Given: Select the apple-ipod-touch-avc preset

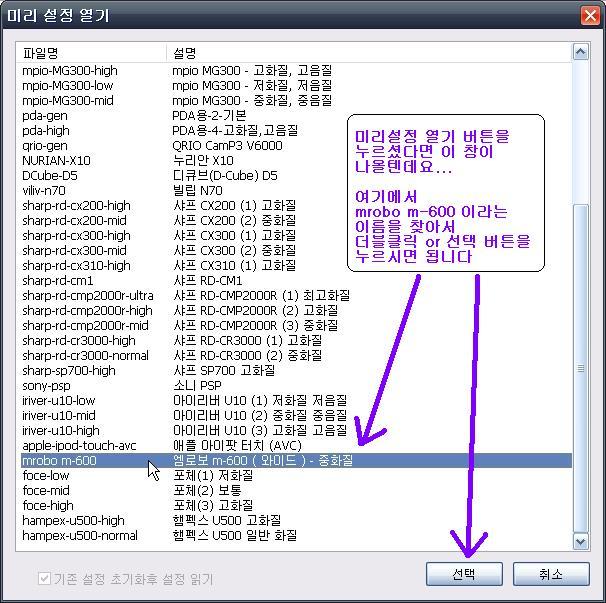Looking at the screenshot, I should 296,445.
